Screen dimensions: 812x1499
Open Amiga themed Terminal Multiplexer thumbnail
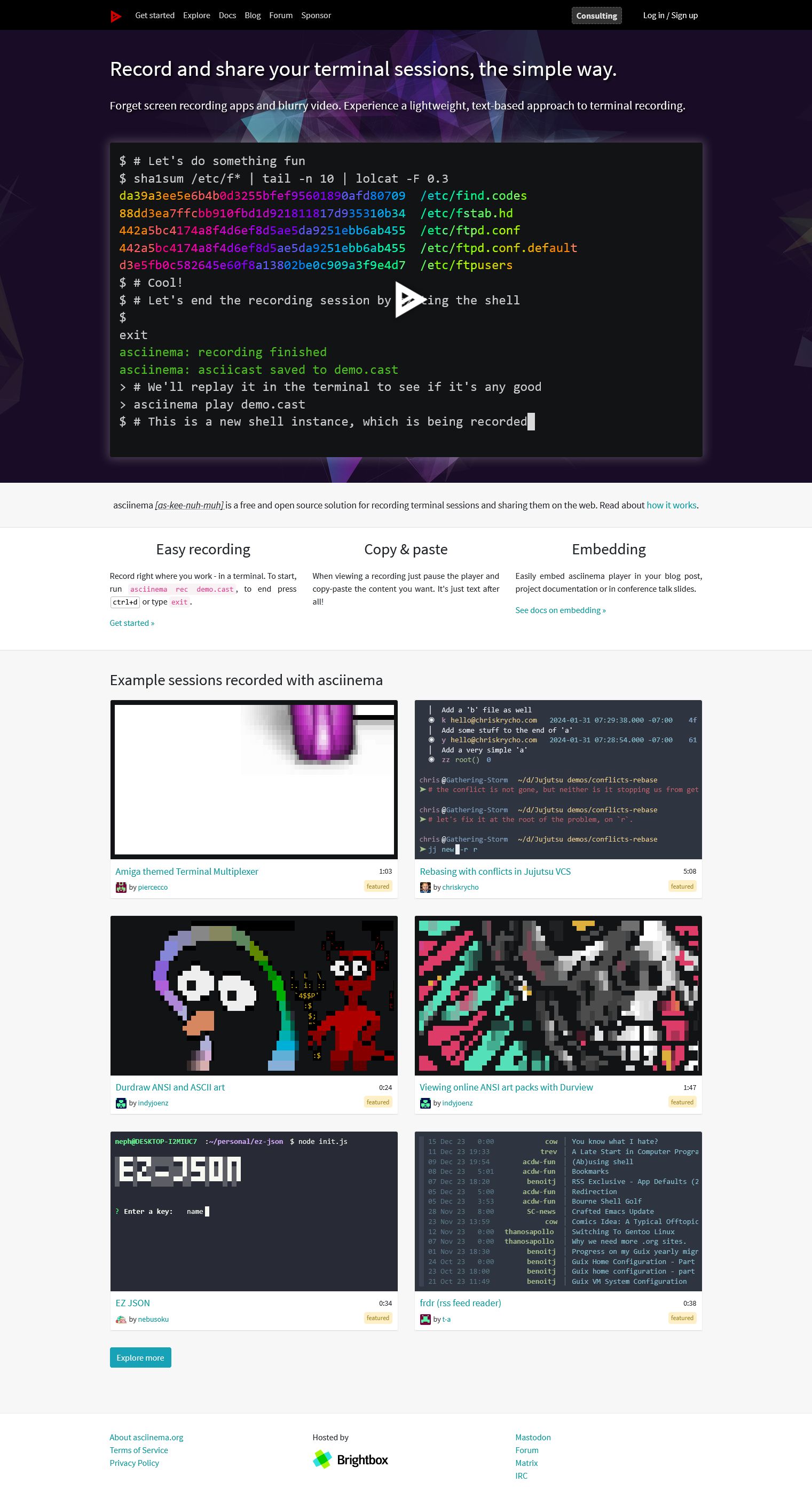(254, 780)
